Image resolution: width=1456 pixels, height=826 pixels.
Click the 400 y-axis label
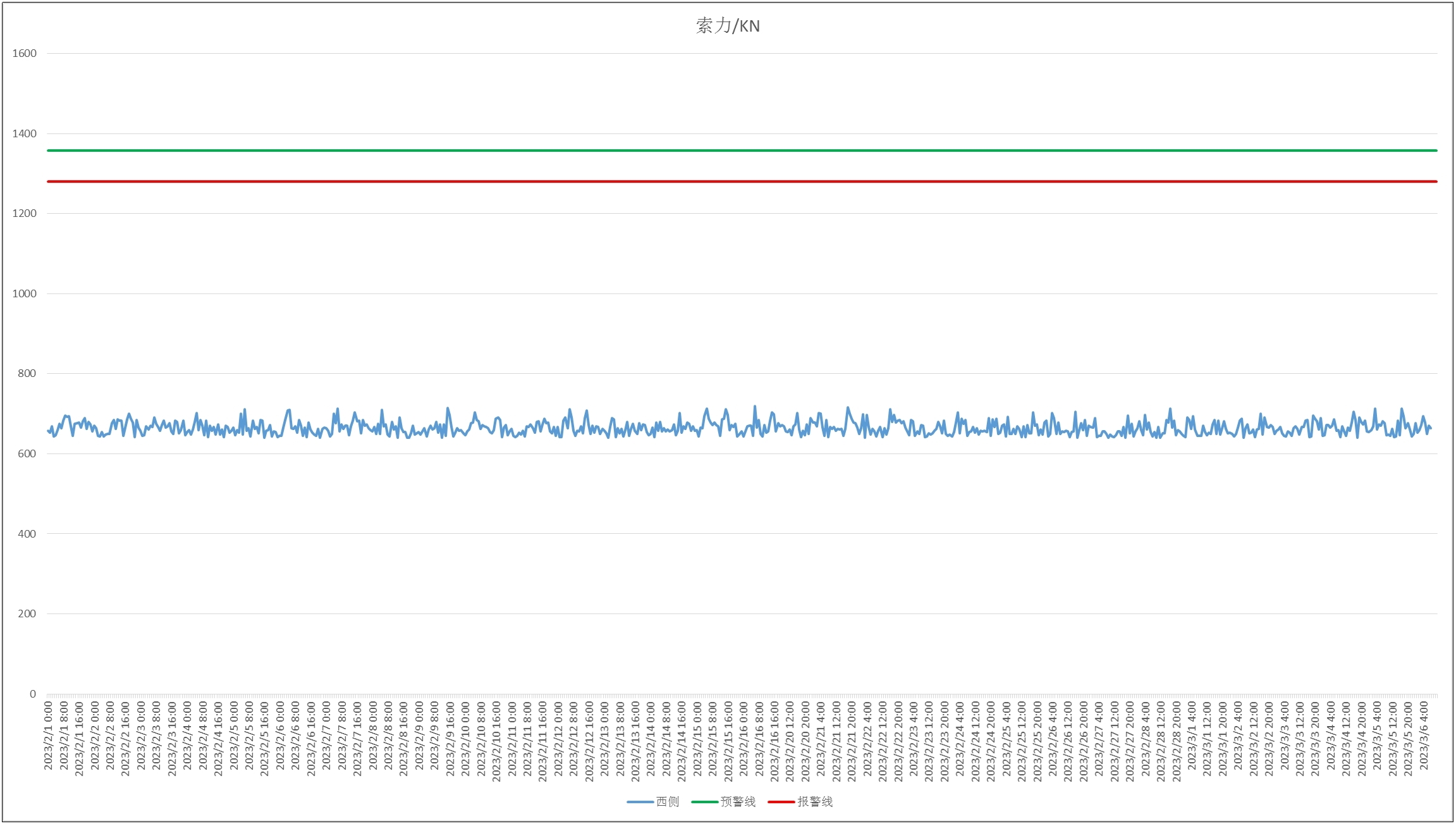27,534
